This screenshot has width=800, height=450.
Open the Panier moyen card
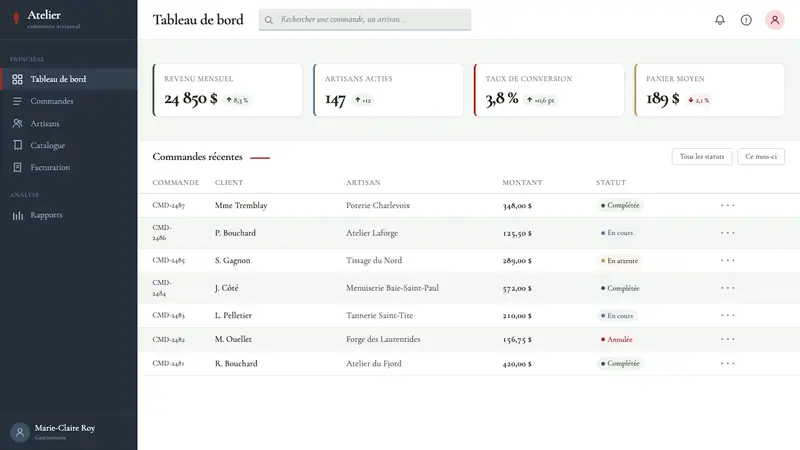709,90
